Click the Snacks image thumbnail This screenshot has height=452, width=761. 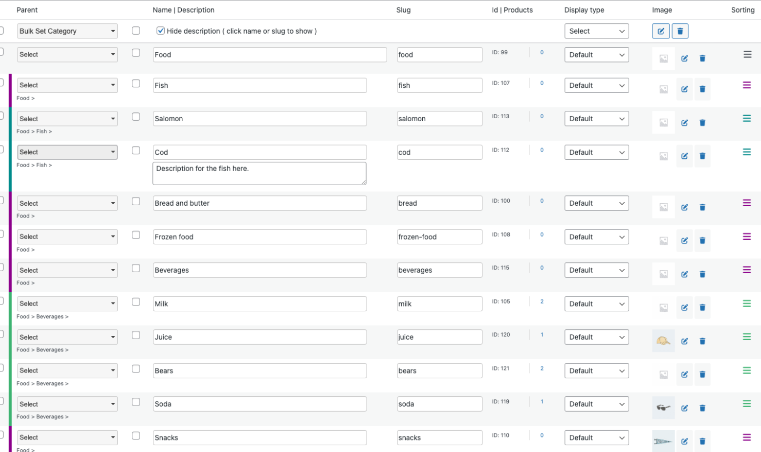click(x=663, y=441)
